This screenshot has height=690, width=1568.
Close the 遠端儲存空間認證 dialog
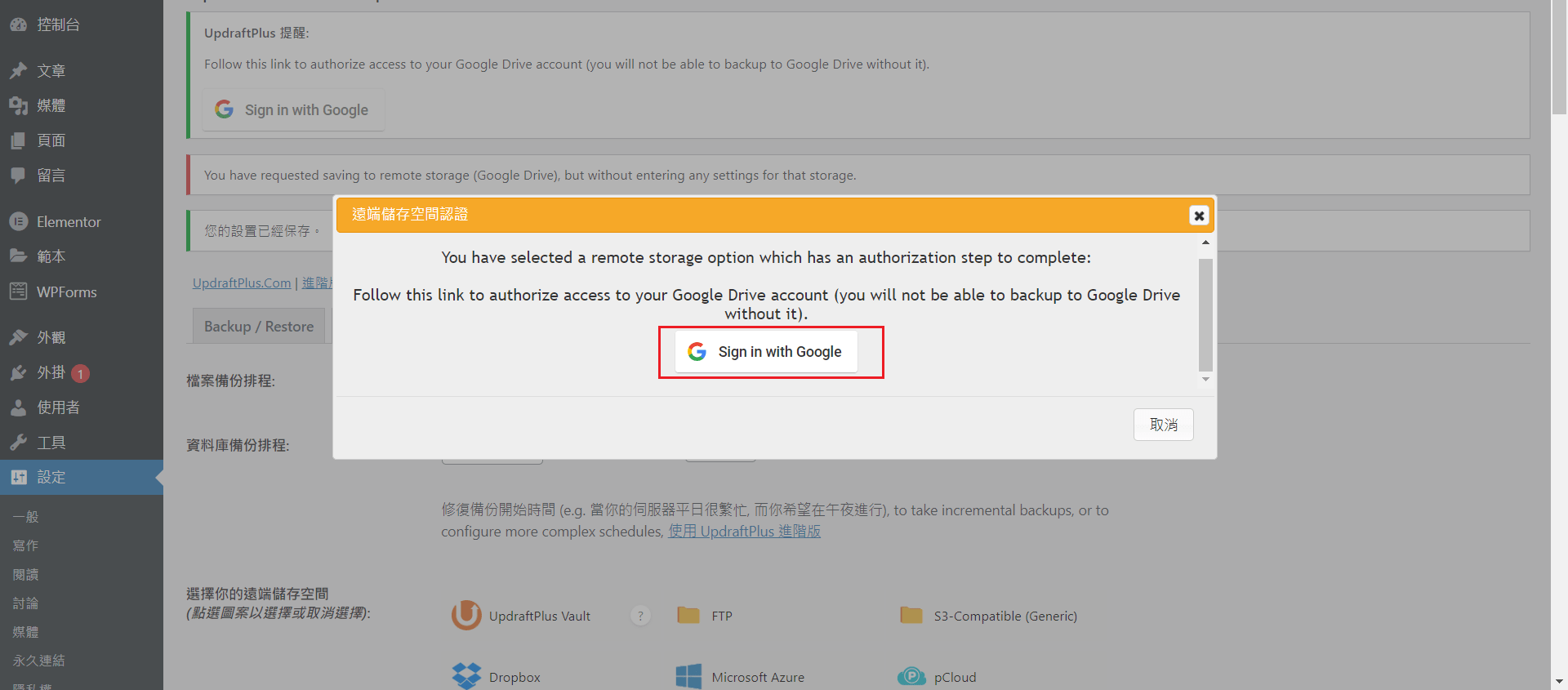[x=1199, y=215]
